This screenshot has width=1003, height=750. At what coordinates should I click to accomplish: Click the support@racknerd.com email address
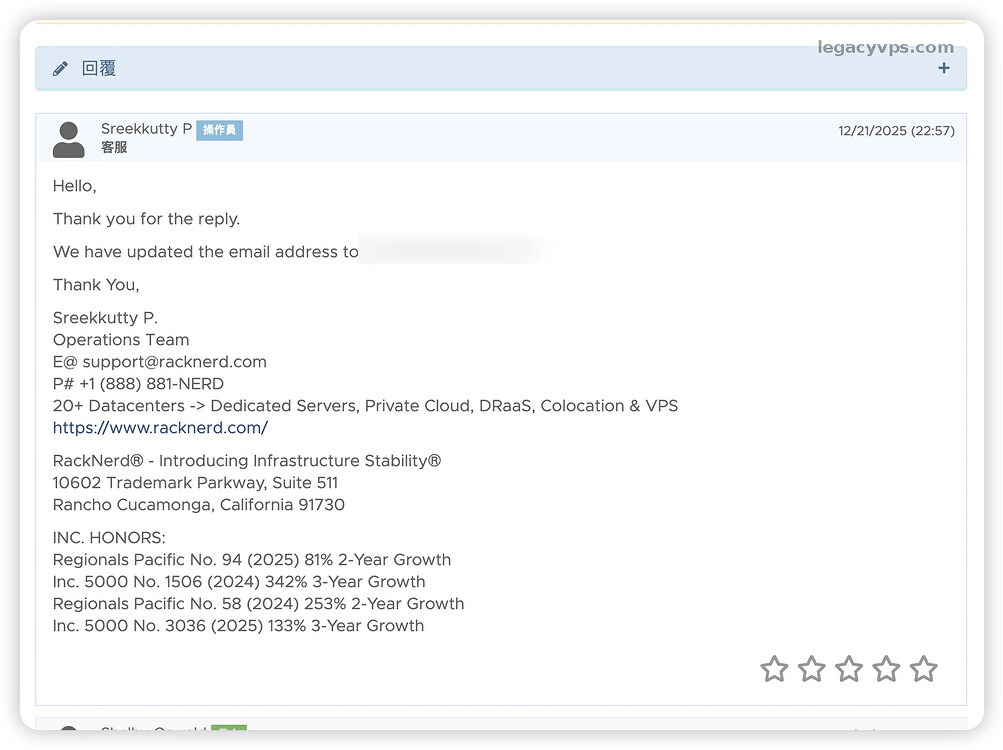coord(174,362)
